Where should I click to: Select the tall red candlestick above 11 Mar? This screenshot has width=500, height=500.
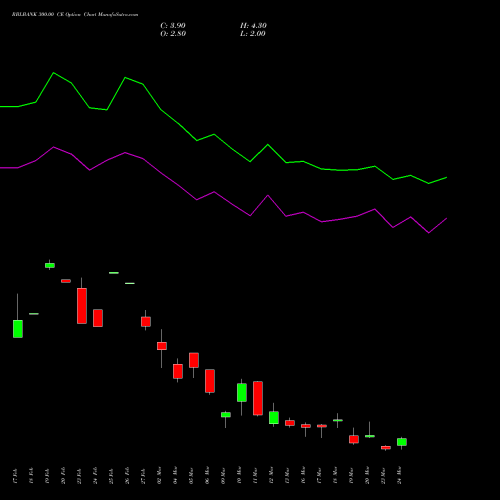(258, 398)
